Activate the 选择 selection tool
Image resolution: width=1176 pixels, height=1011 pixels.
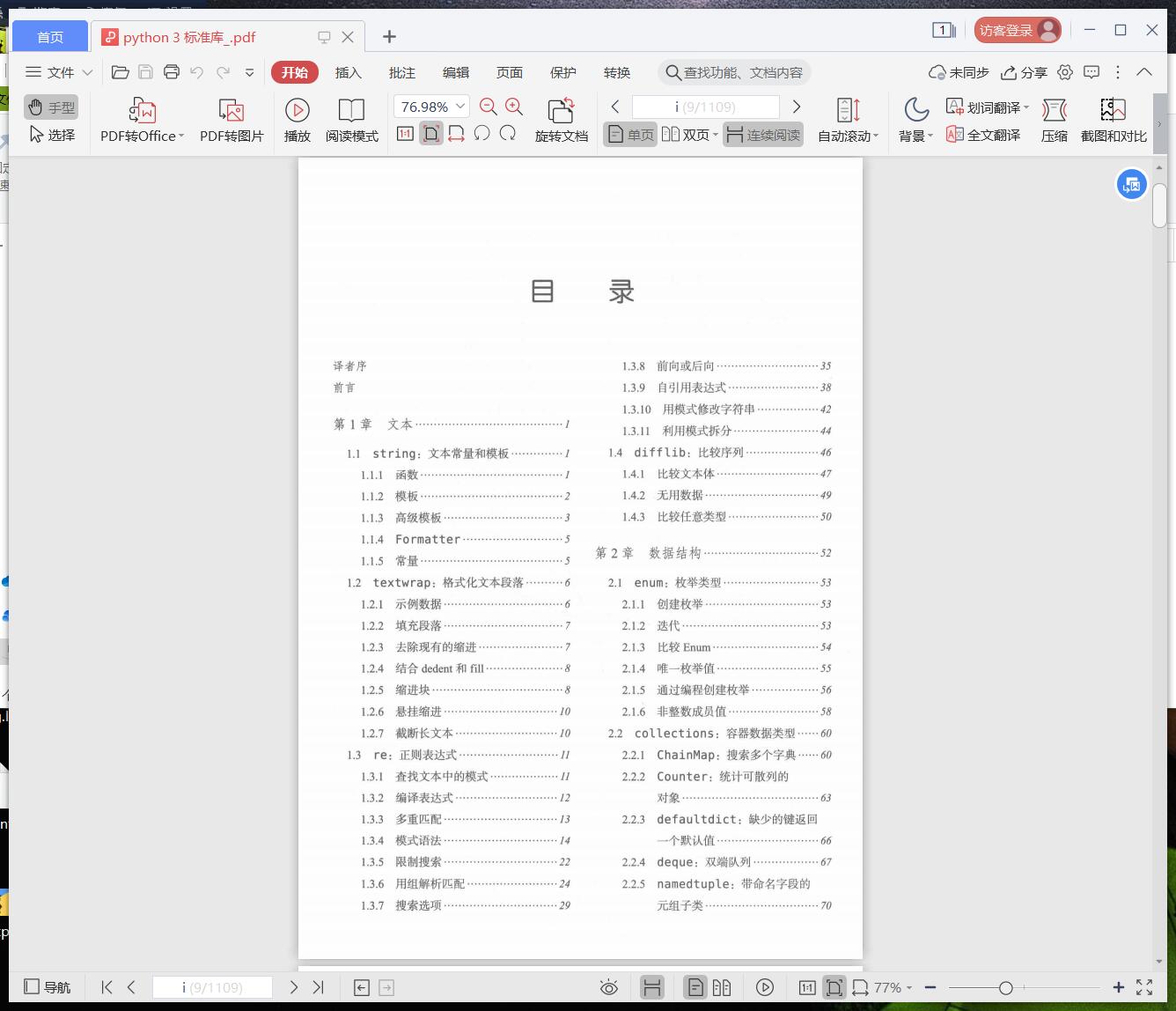click(x=51, y=135)
